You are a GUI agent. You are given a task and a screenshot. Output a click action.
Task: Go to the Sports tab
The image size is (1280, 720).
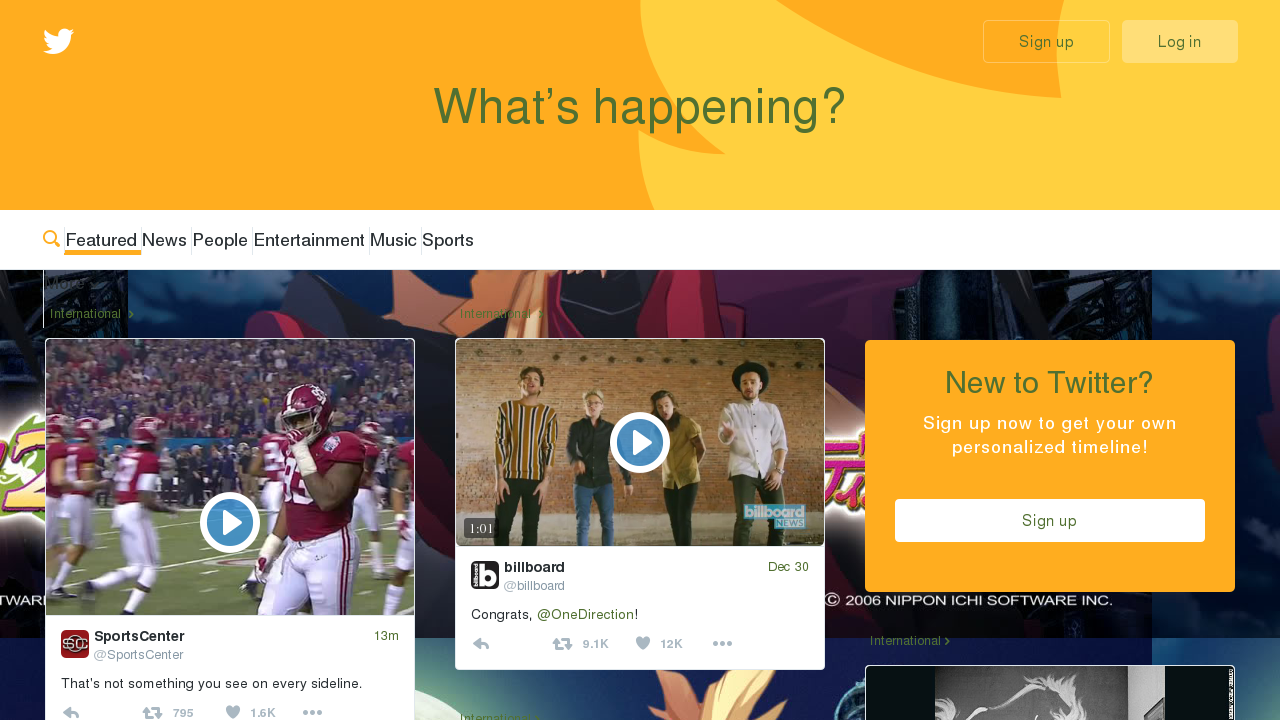click(x=448, y=240)
